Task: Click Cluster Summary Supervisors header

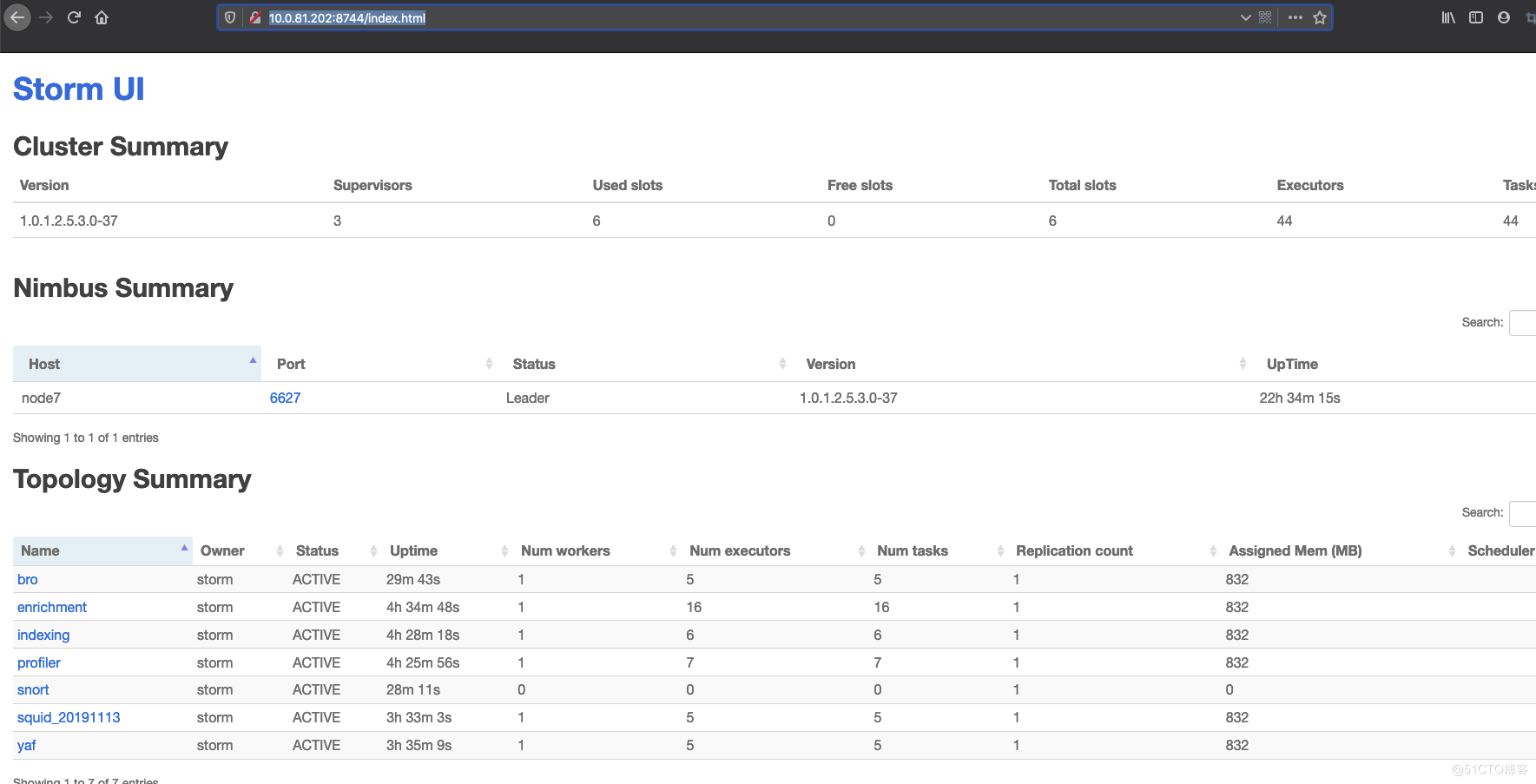Action: [x=372, y=185]
